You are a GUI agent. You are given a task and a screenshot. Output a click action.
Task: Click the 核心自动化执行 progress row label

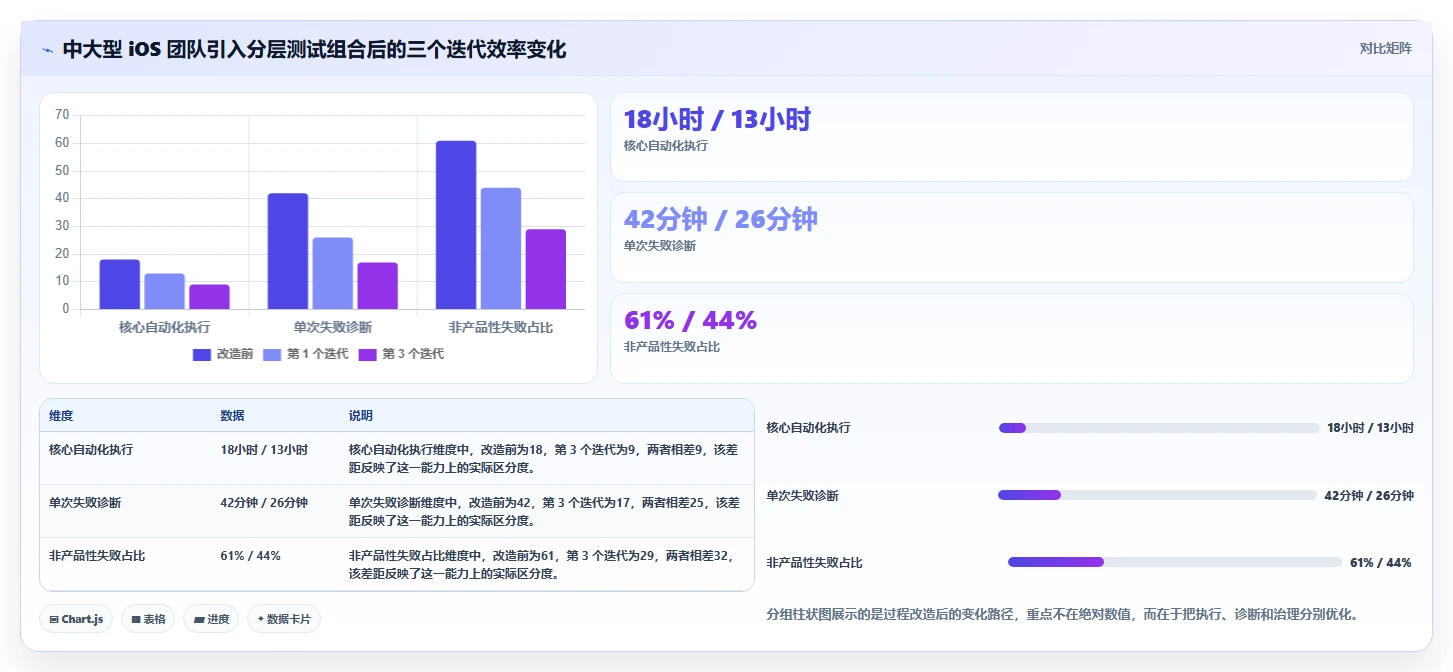pyautogui.click(x=809, y=428)
